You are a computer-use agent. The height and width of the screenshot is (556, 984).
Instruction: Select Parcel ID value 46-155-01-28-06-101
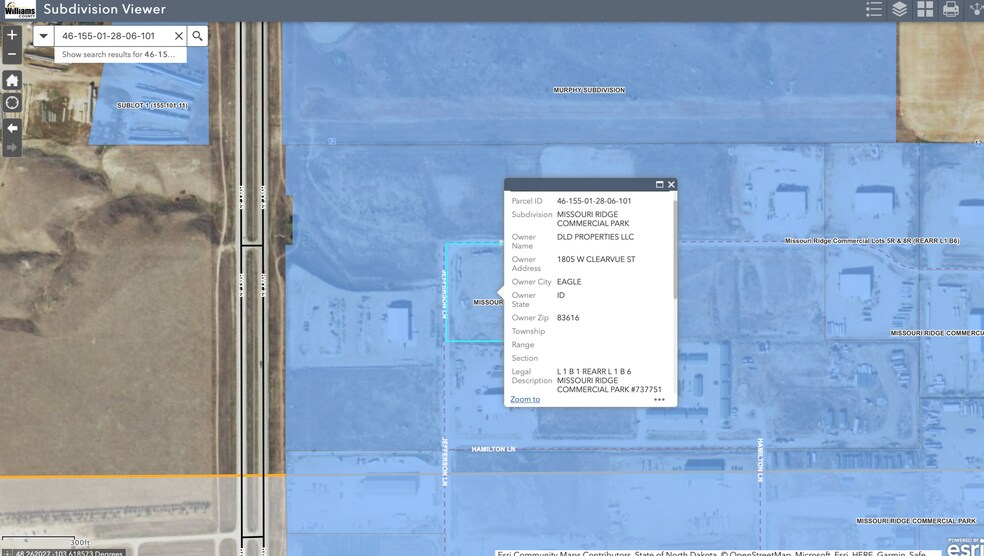click(594, 201)
